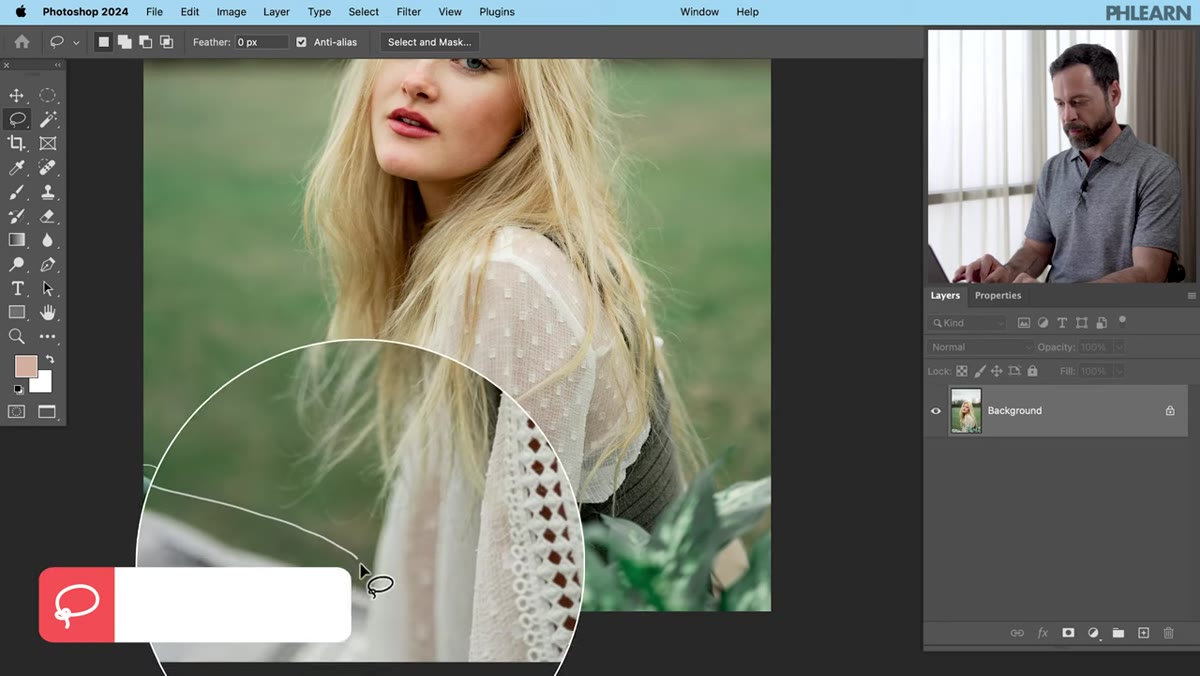This screenshot has width=1200, height=676.
Task: Create a new fill or adjustment layer
Action: 1093,633
